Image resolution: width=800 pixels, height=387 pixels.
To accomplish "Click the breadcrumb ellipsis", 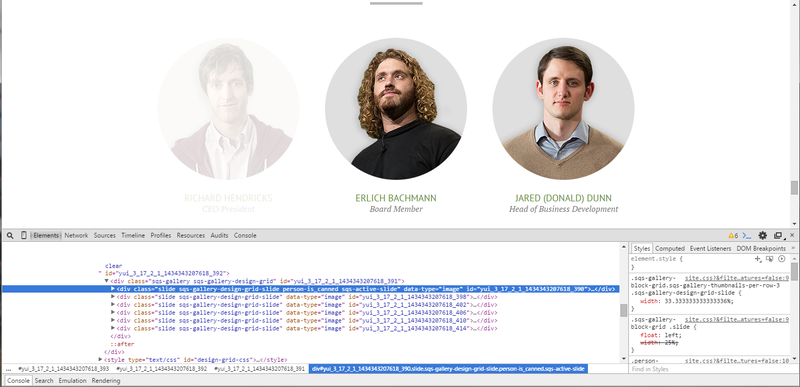I will point(8,369).
